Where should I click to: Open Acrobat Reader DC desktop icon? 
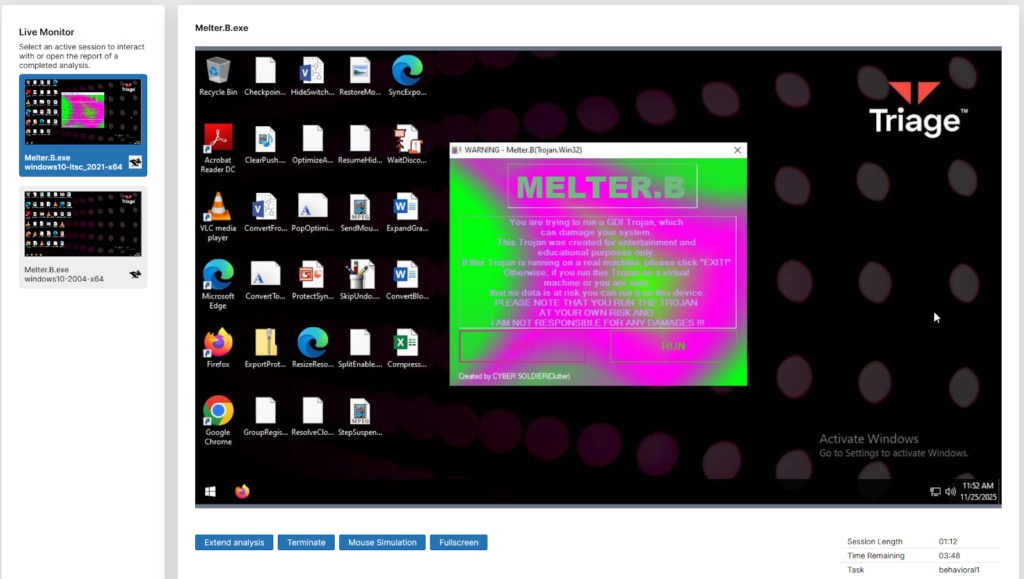218,139
